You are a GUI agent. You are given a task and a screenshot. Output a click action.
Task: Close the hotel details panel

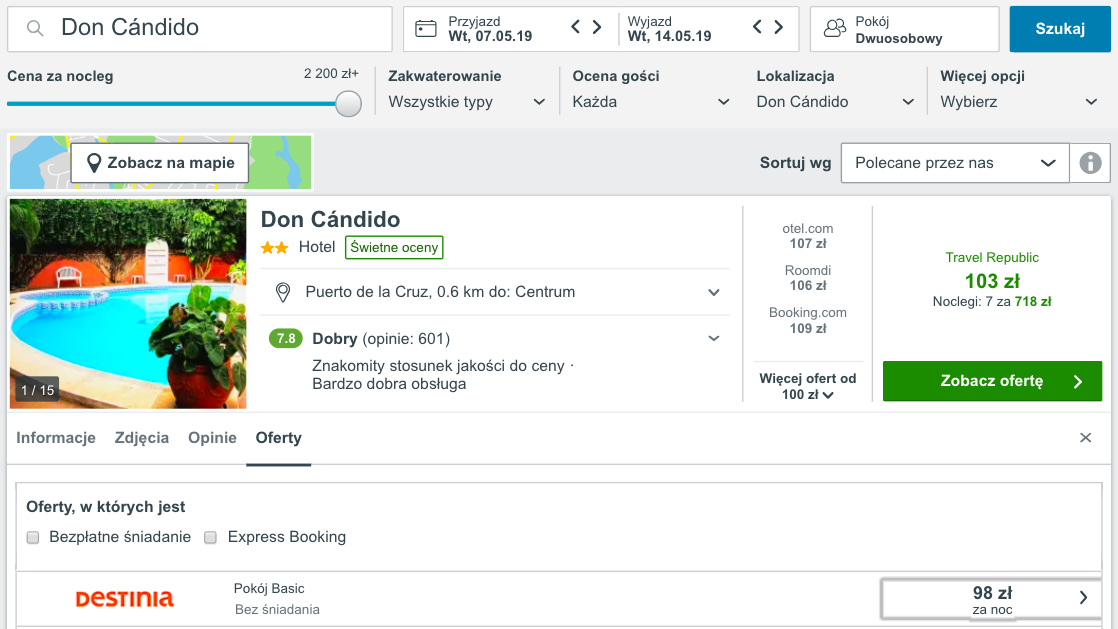(1085, 438)
